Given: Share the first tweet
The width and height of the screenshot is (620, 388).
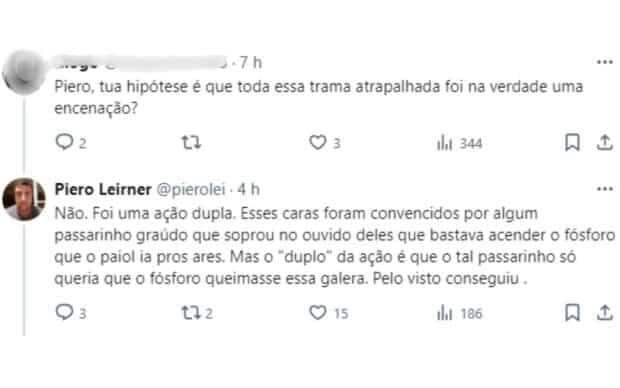Looking at the screenshot, I should click(x=605, y=142).
